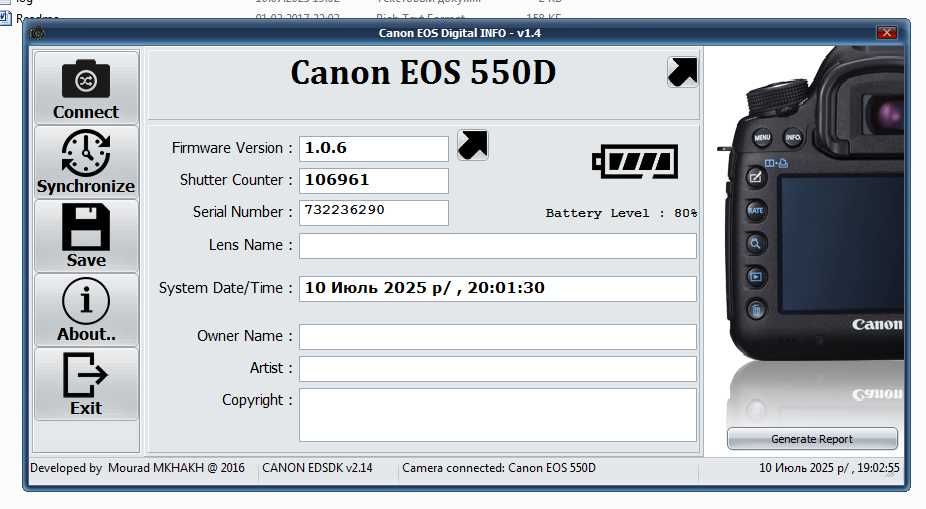Screen dimensions: 926x509
Task: Open the About info button
Action: click(x=86, y=310)
